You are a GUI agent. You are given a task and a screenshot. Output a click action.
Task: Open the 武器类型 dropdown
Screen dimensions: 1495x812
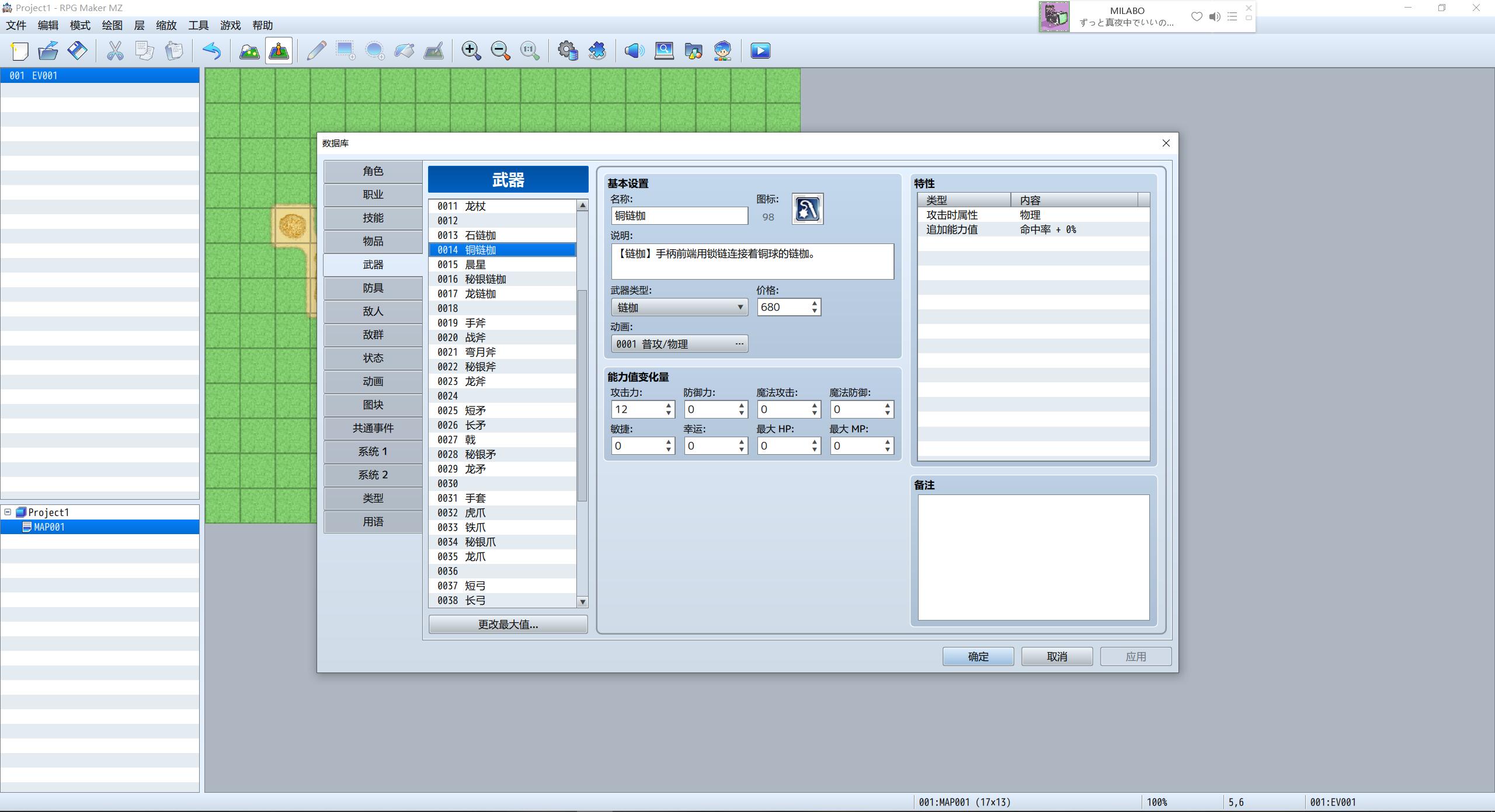(x=679, y=307)
